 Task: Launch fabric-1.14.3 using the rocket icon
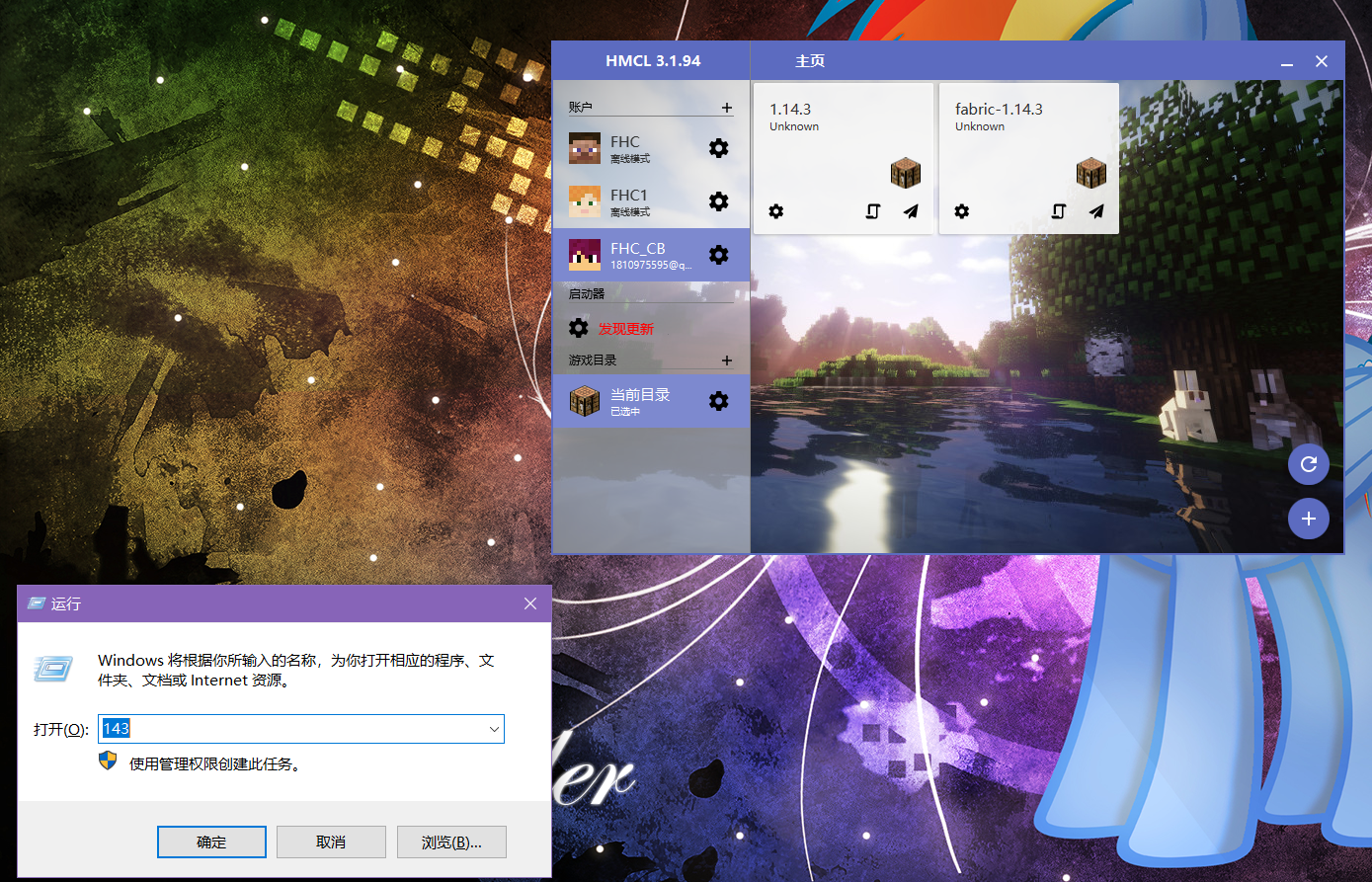[1096, 211]
